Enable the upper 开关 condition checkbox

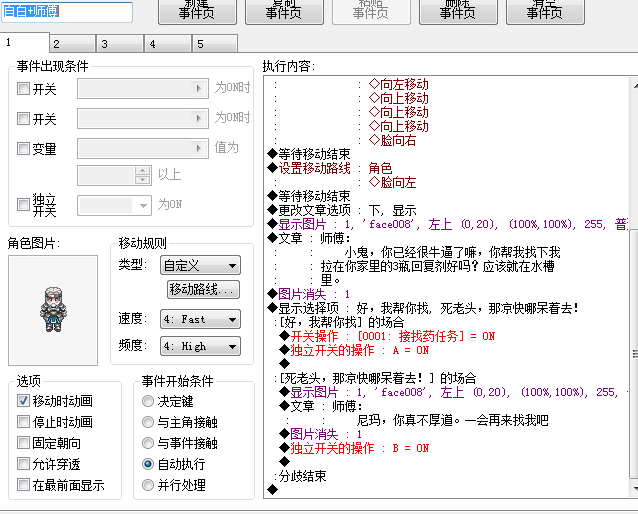23,88
